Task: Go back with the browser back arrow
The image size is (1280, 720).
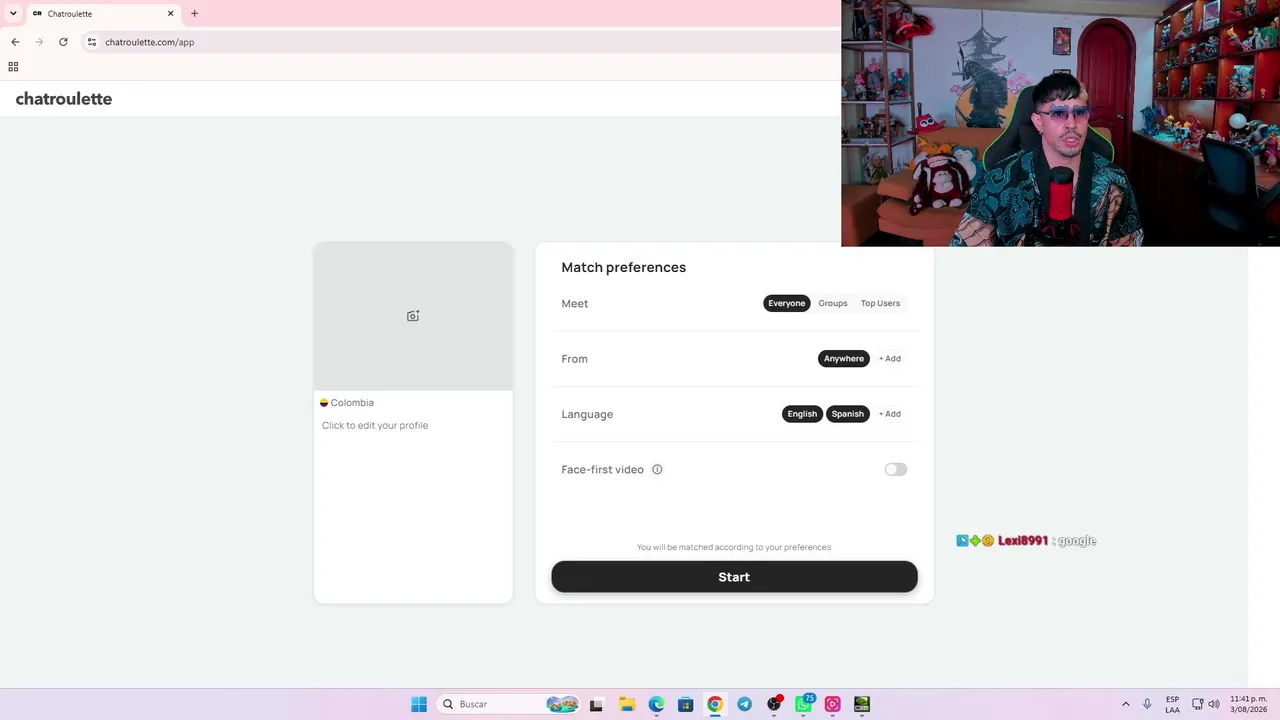Action: pyautogui.click(x=15, y=42)
